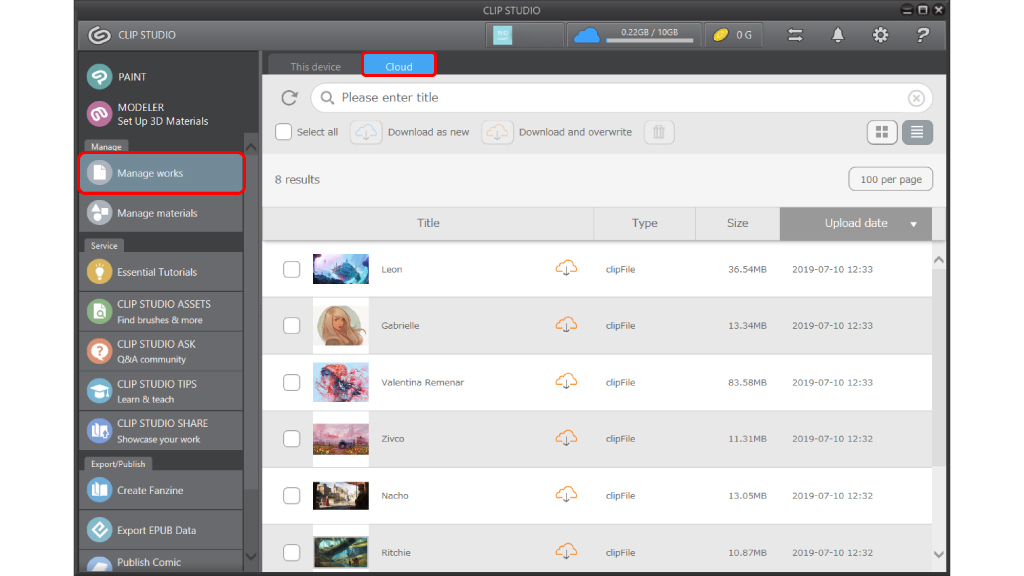This screenshot has height=576, width=1024.
Task: Select the Zivco row checkbox
Action: tap(291, 438)
